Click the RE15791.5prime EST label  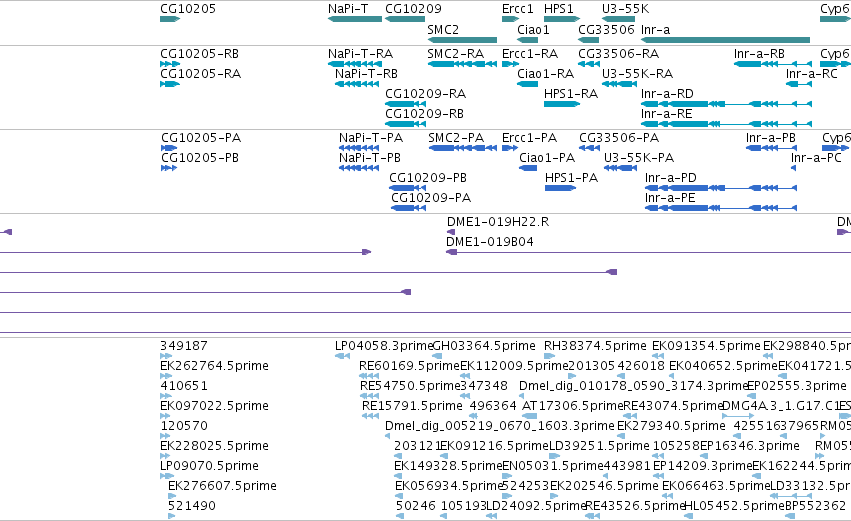point(412,405)
